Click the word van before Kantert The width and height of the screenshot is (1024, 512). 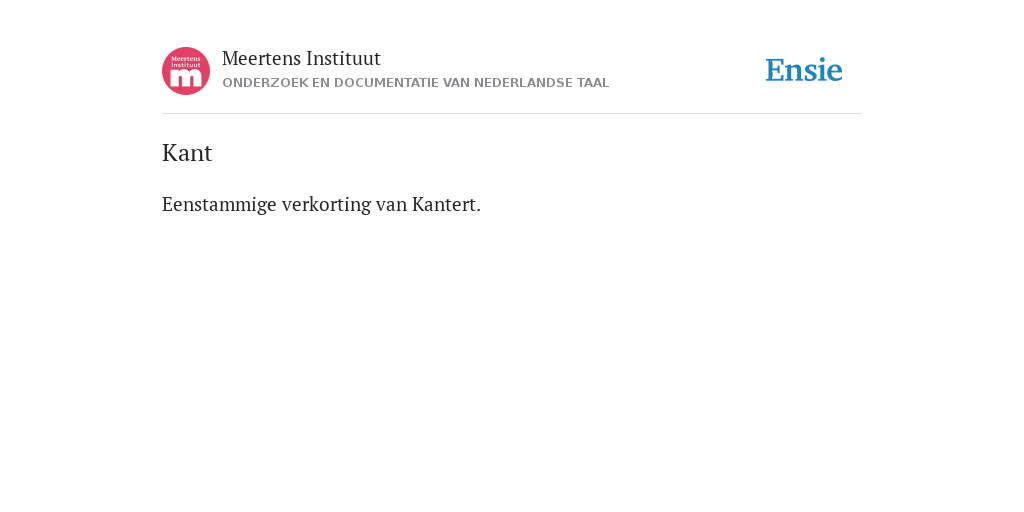pyautogui.click(x=391, y=206)
